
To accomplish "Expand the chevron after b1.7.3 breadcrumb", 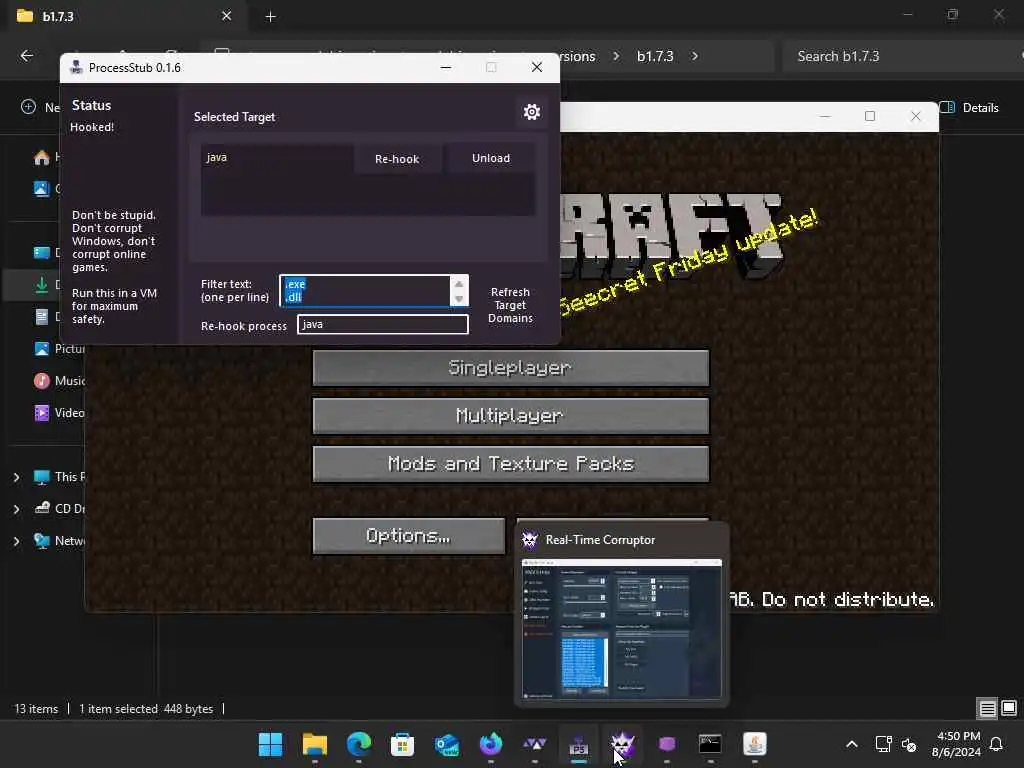I will pos(695,56).
